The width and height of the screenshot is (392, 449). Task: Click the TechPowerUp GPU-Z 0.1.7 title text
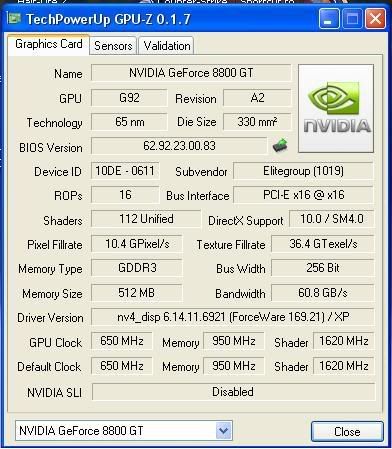click(x=108, y=19)
